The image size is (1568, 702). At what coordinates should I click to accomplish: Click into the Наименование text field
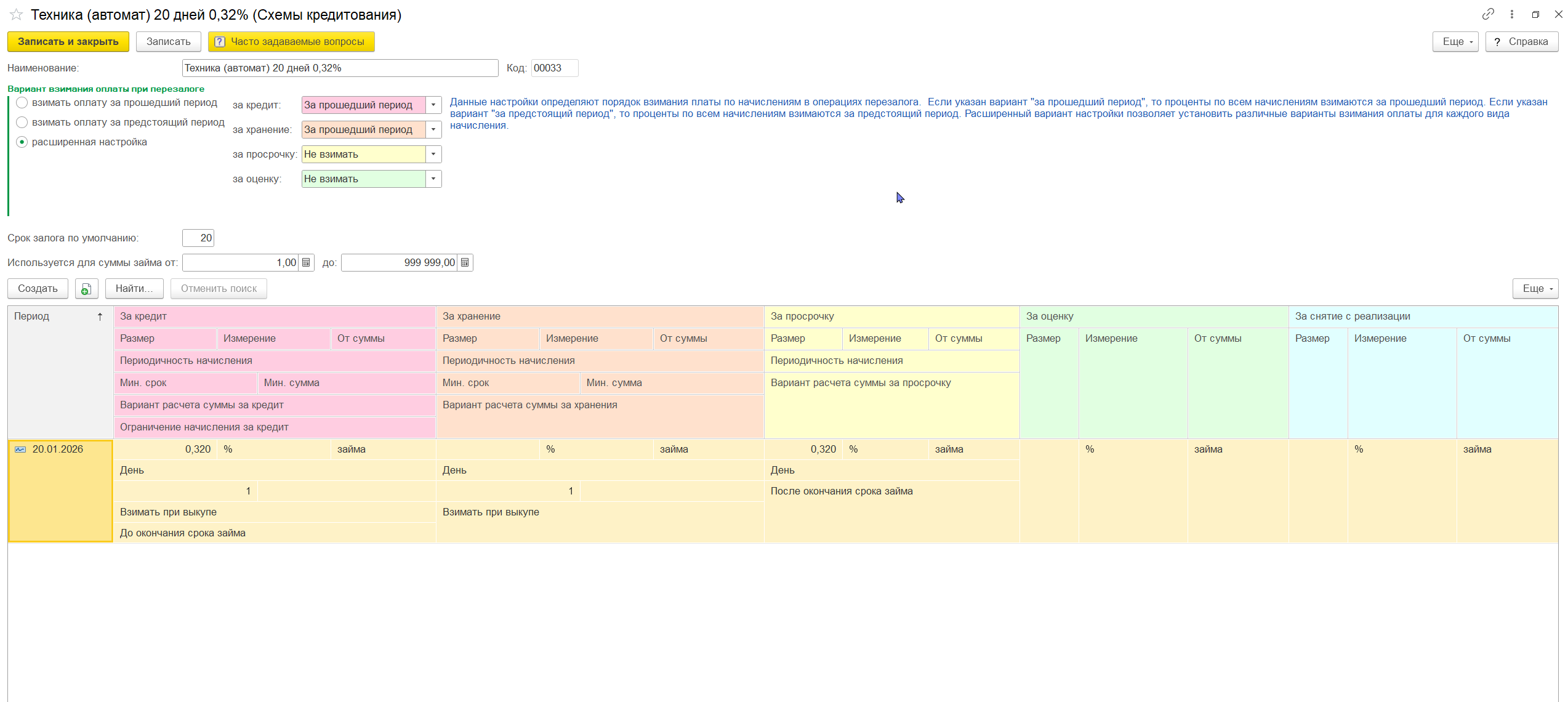339,68
